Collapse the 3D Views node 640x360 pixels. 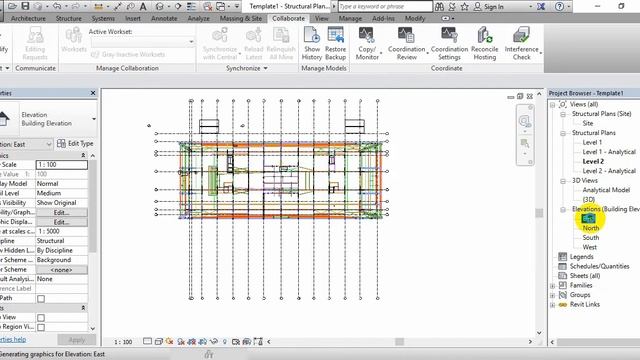pyautogui.click(x=563, y=181)
